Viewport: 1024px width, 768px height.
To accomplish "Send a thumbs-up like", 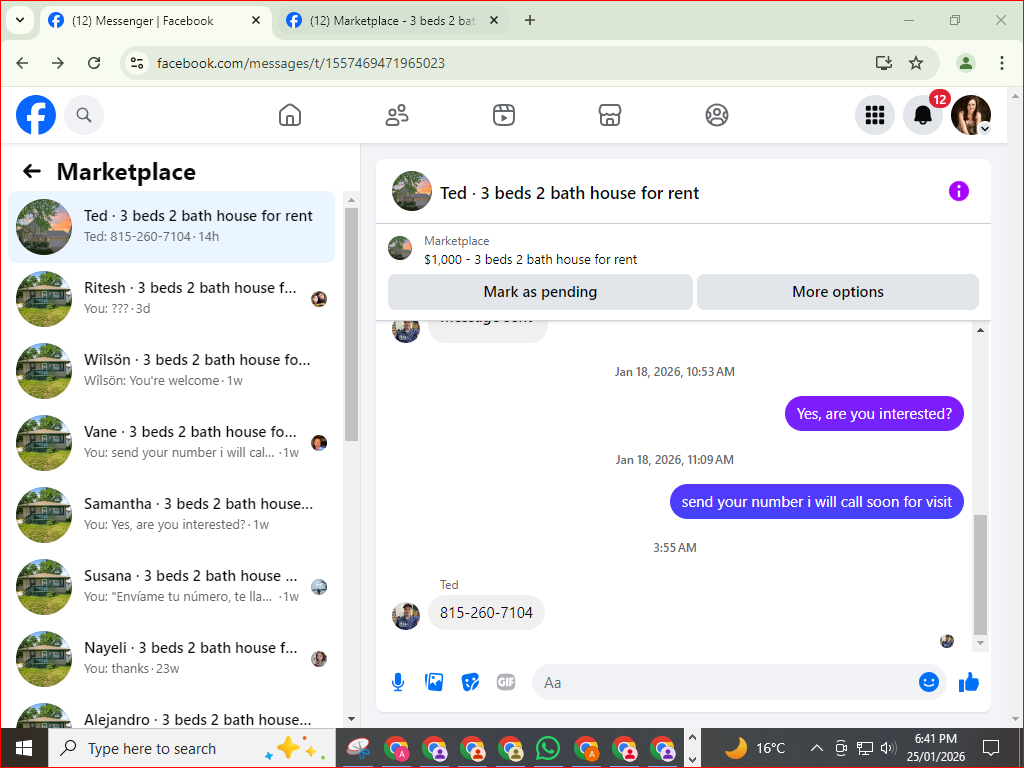I will [x=969, y=682].
